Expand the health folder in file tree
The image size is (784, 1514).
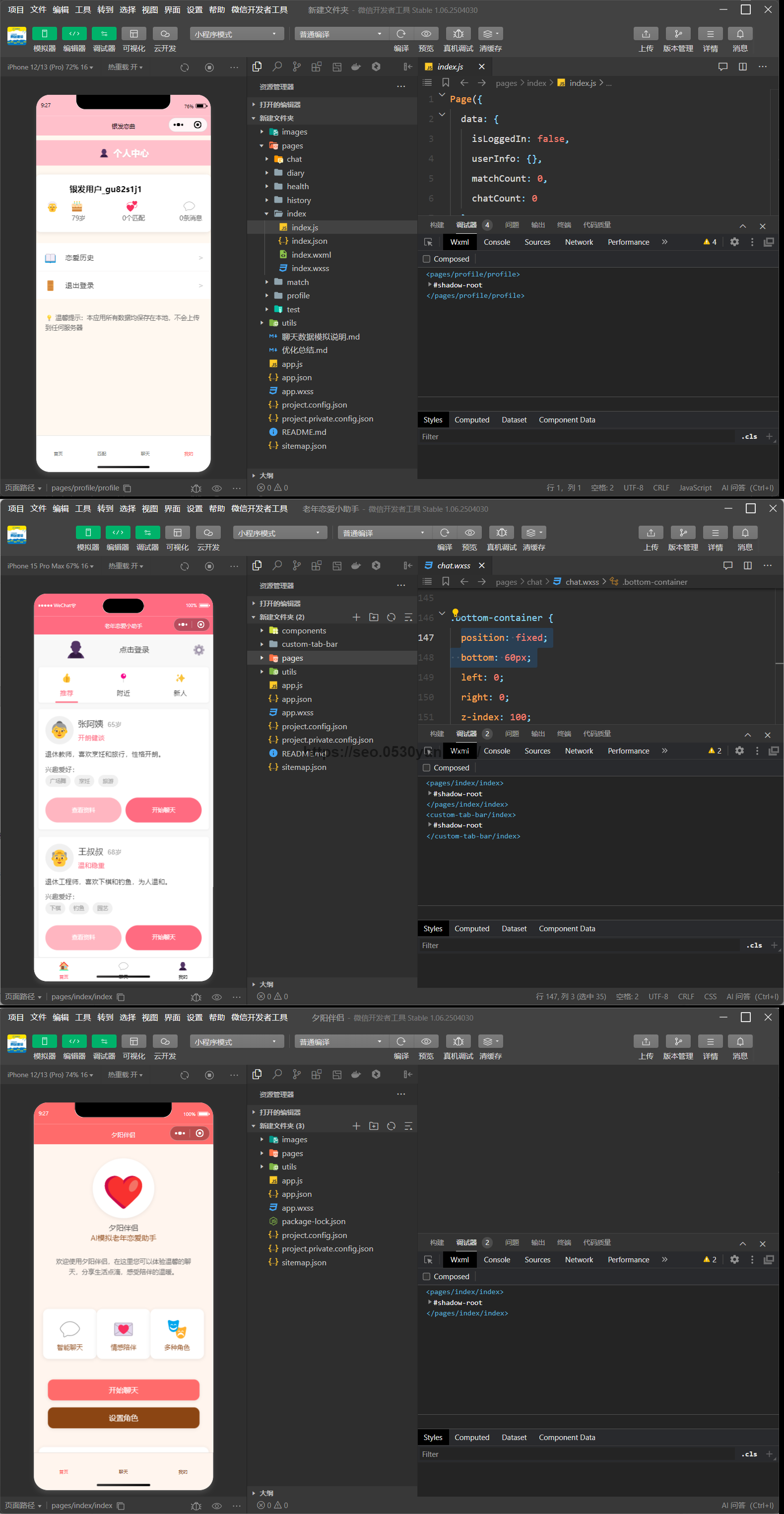(297, 186)
